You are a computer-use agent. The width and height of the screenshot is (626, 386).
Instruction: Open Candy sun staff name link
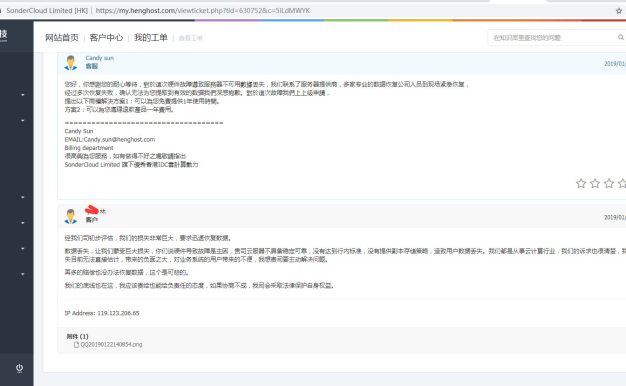point(99,58)
